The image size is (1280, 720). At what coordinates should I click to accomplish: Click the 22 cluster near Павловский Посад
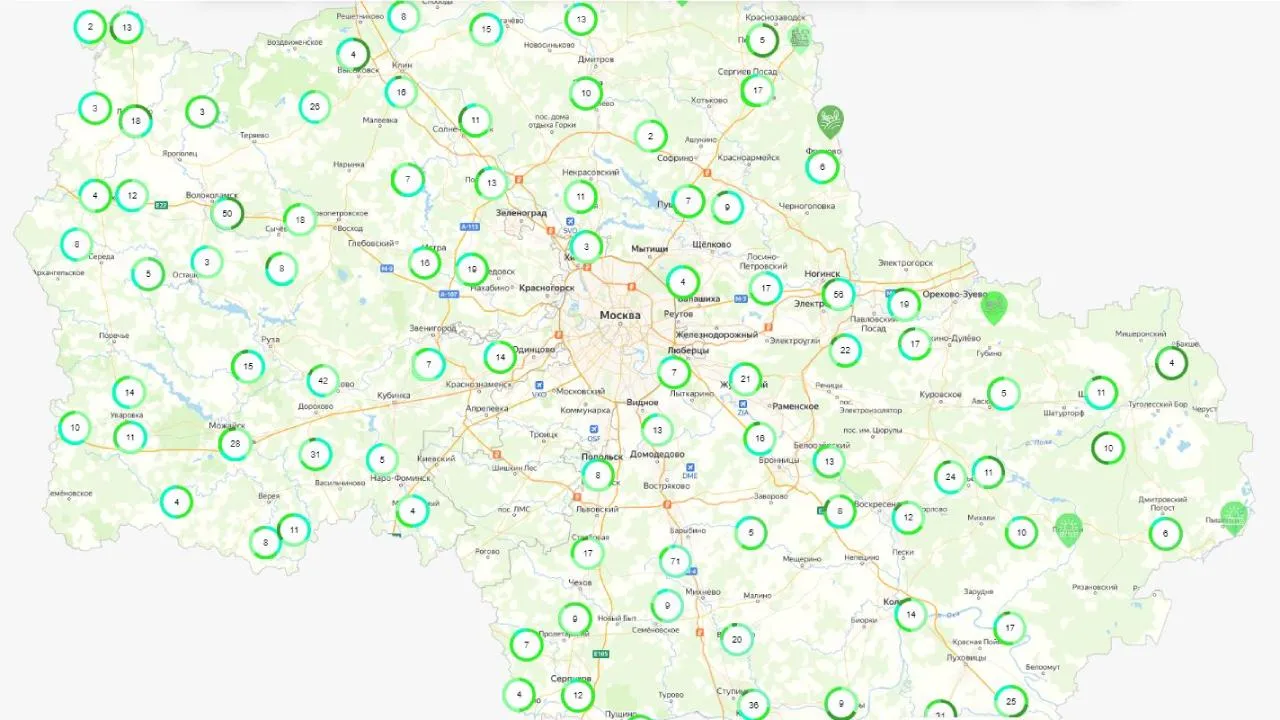845,350
